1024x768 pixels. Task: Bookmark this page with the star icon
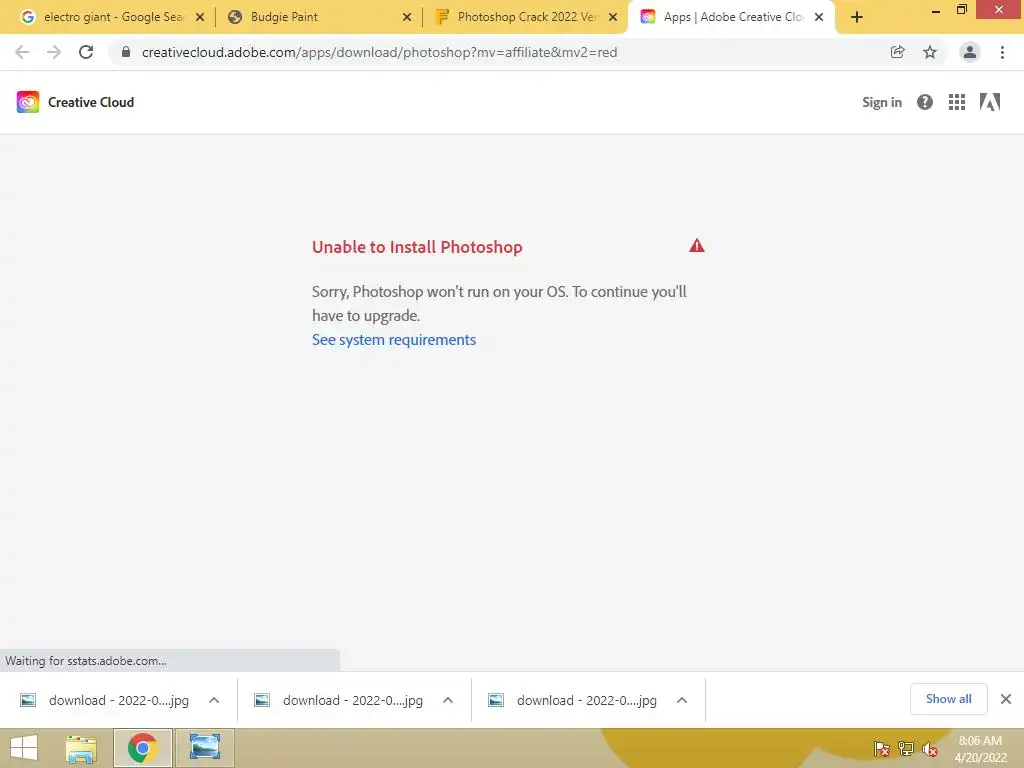(x=929, y=52)
